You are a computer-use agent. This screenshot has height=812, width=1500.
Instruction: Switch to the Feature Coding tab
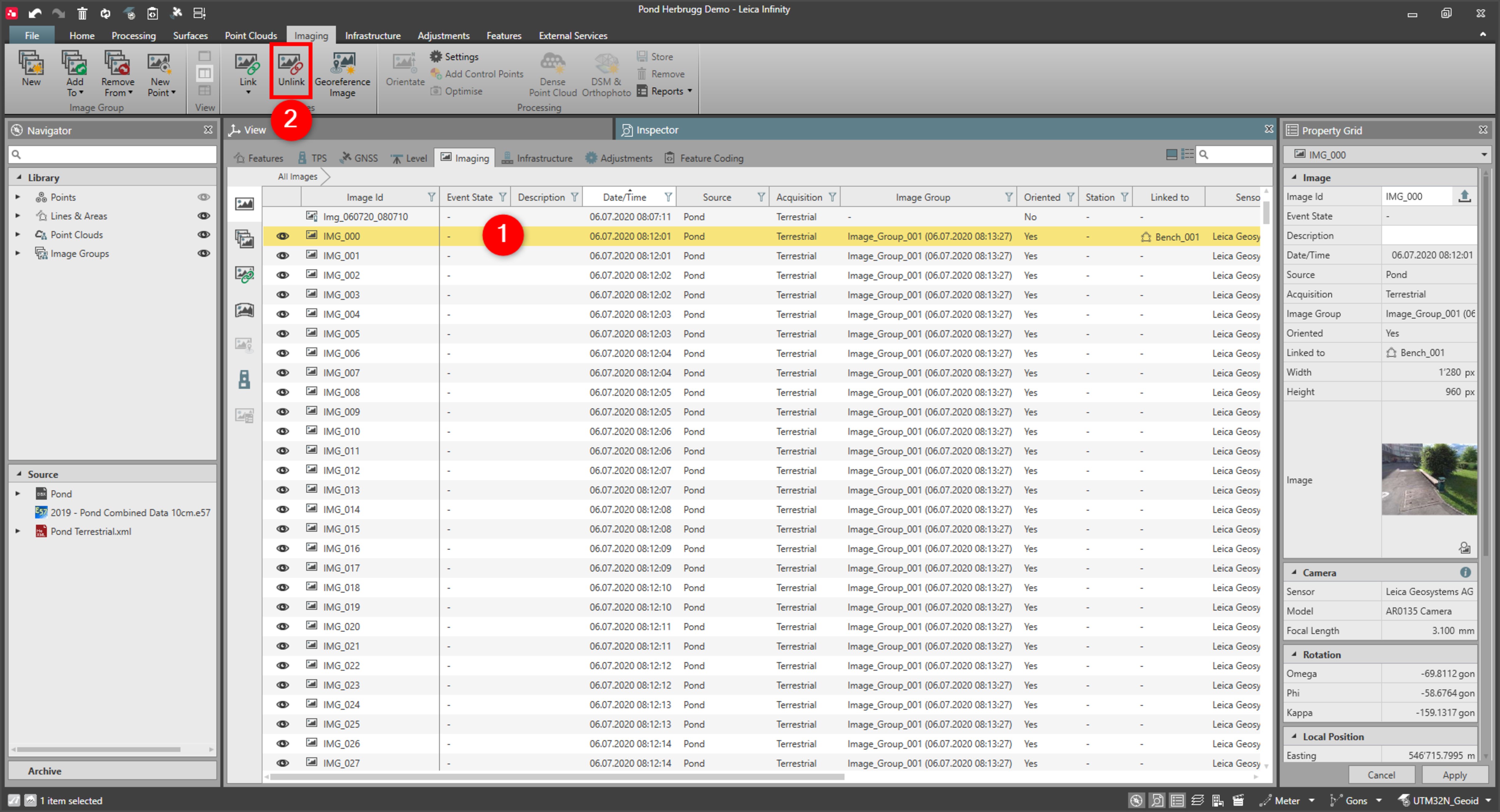(704, 158)
